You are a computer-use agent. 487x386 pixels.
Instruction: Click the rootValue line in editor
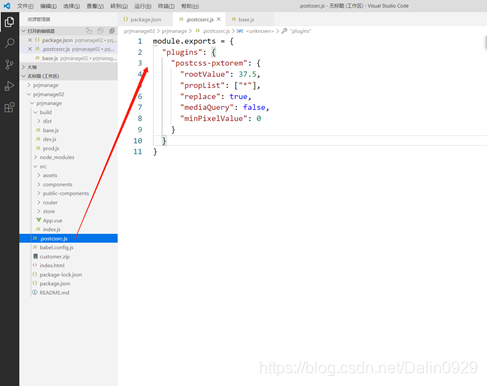tap(220, 74)
